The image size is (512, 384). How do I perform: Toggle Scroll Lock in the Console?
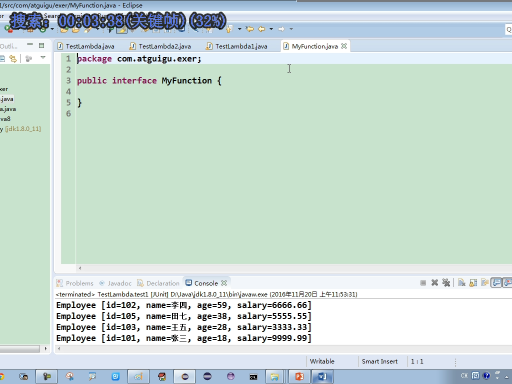coord(473,283)
